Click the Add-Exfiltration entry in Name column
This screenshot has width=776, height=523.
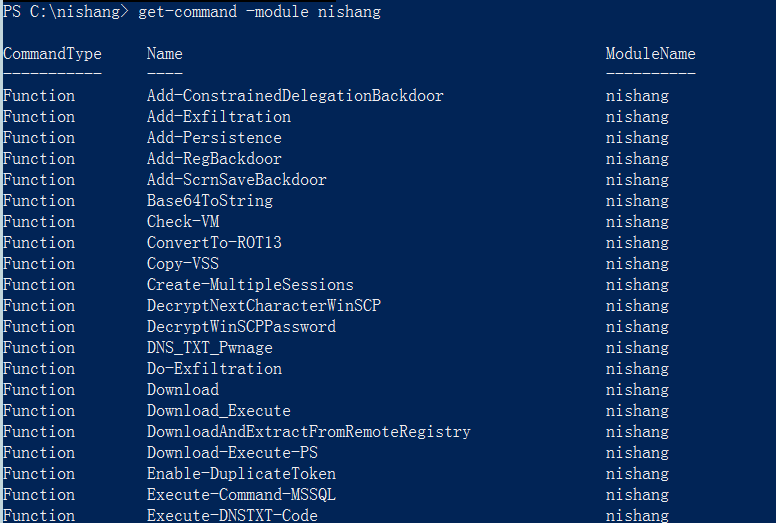coord(219,117)
